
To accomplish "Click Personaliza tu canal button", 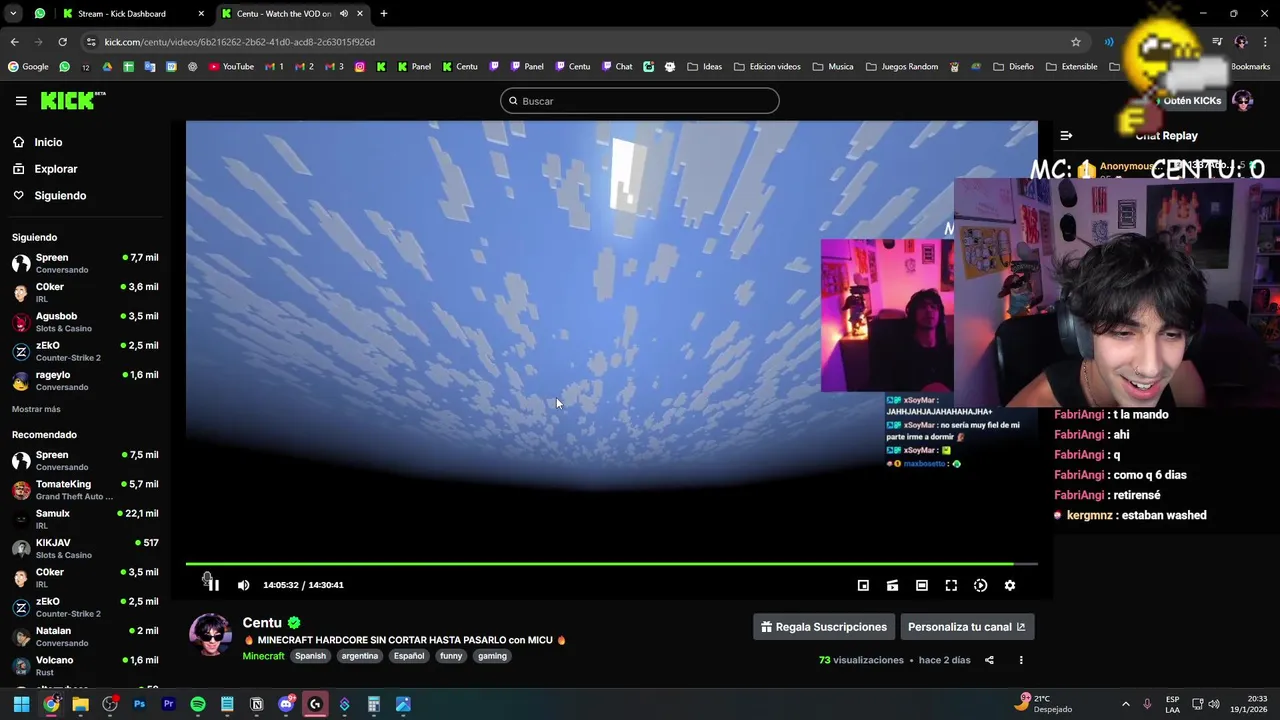I will pyautogui.click(x=966, y=627).
